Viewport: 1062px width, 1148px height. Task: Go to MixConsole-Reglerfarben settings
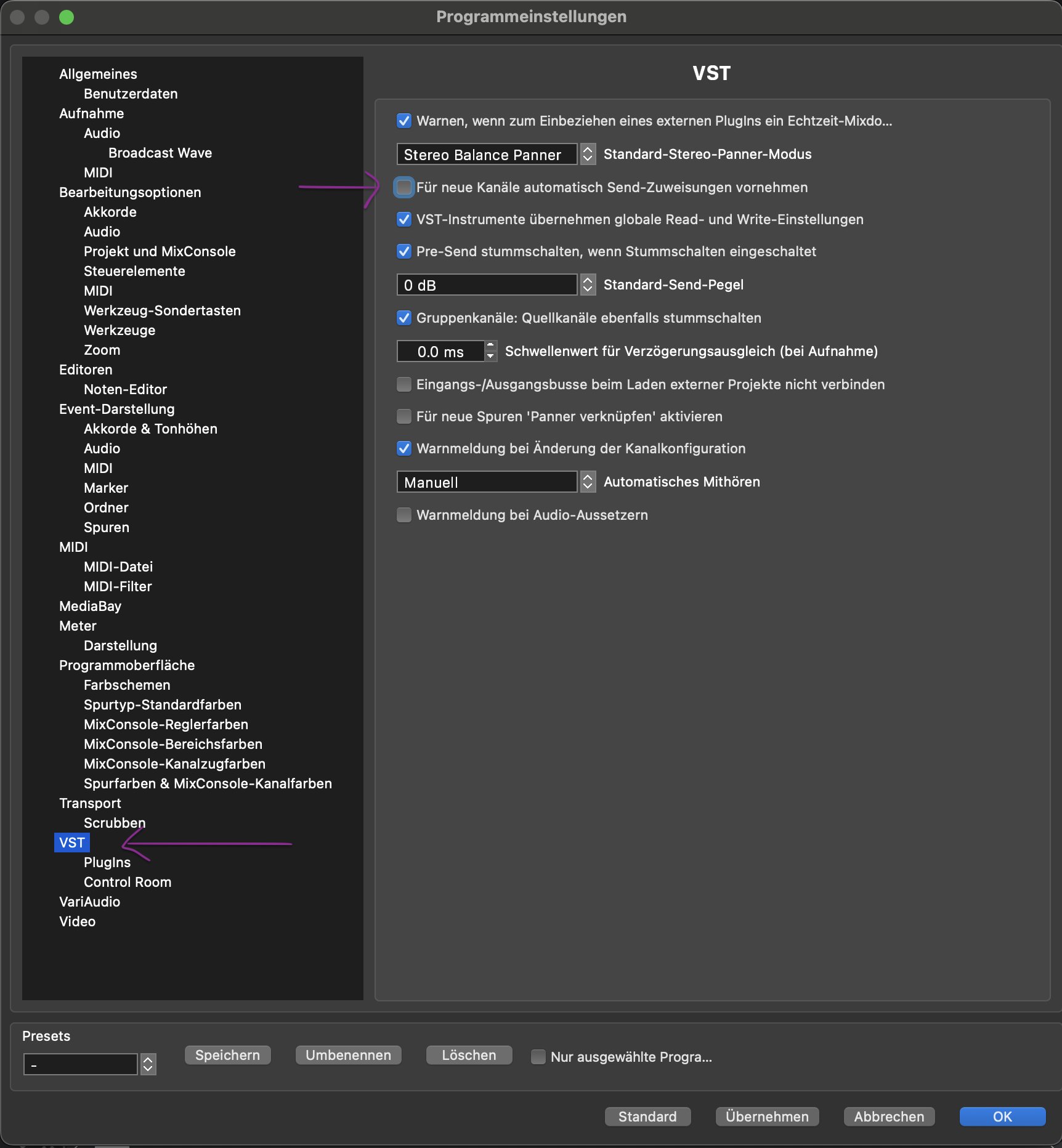click(166, 724)
